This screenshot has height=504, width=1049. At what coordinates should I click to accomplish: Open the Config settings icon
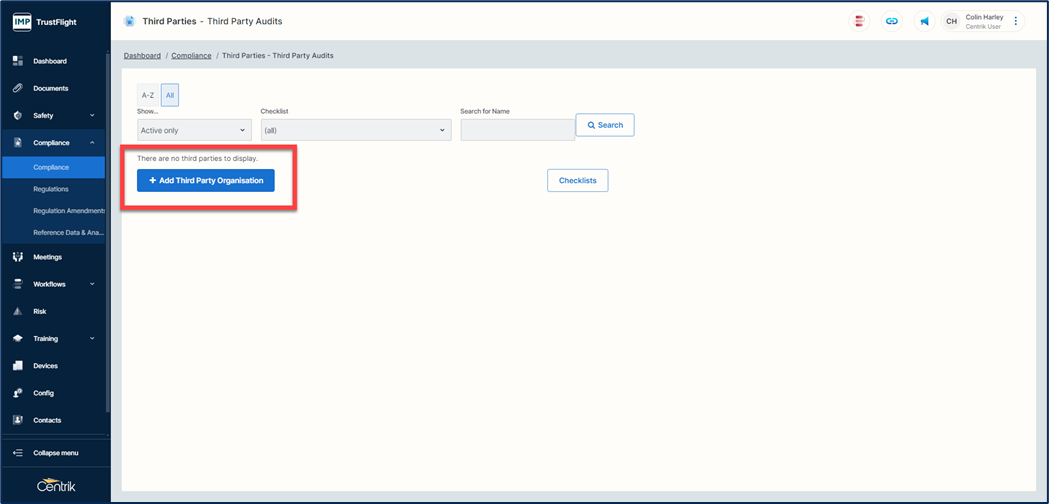pos(18,393)
